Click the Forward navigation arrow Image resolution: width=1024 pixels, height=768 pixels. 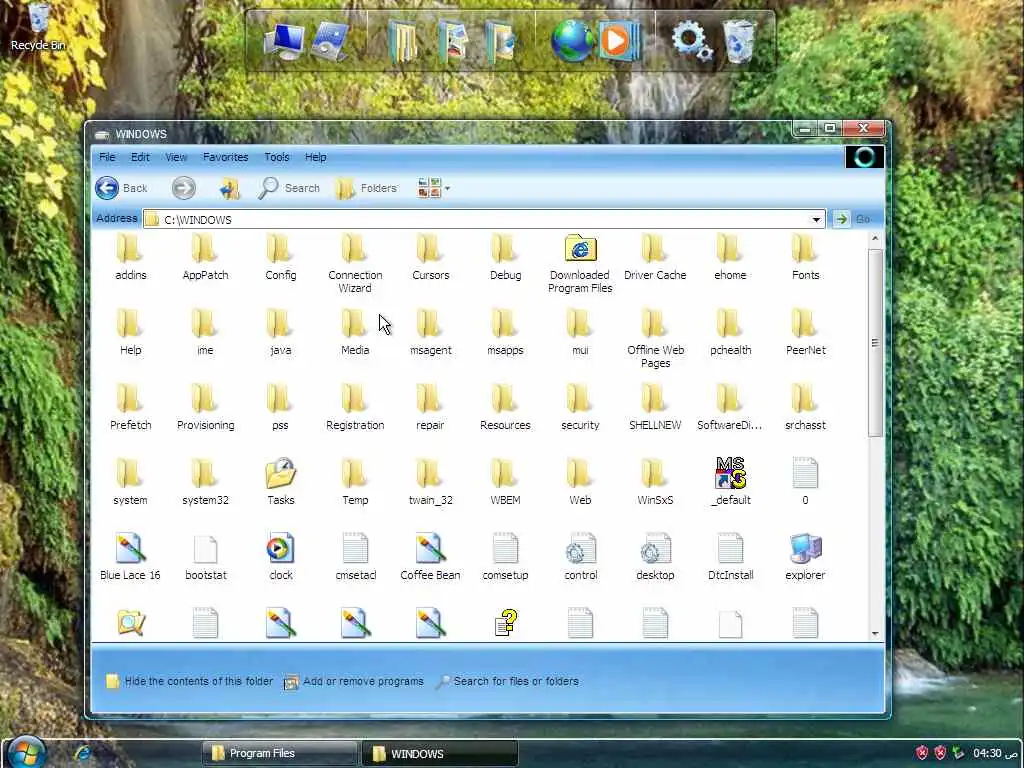(x=184, y=188)
